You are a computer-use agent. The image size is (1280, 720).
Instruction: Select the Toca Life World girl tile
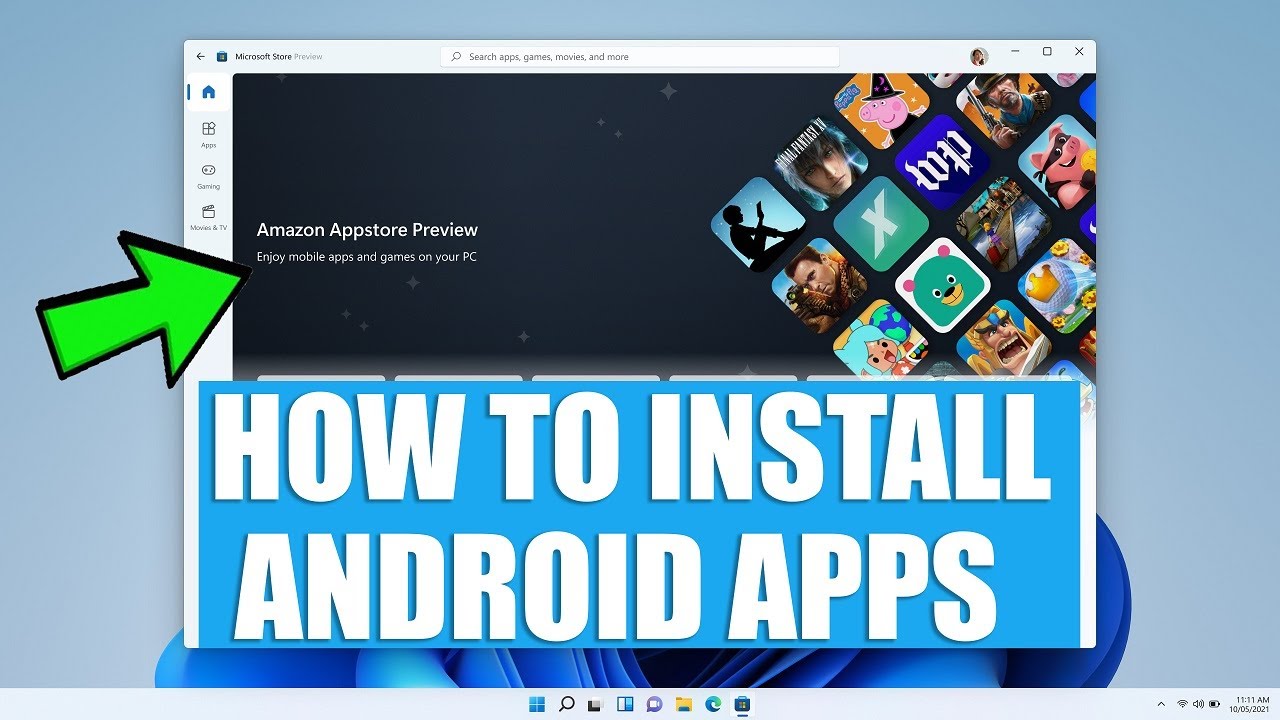880,342
